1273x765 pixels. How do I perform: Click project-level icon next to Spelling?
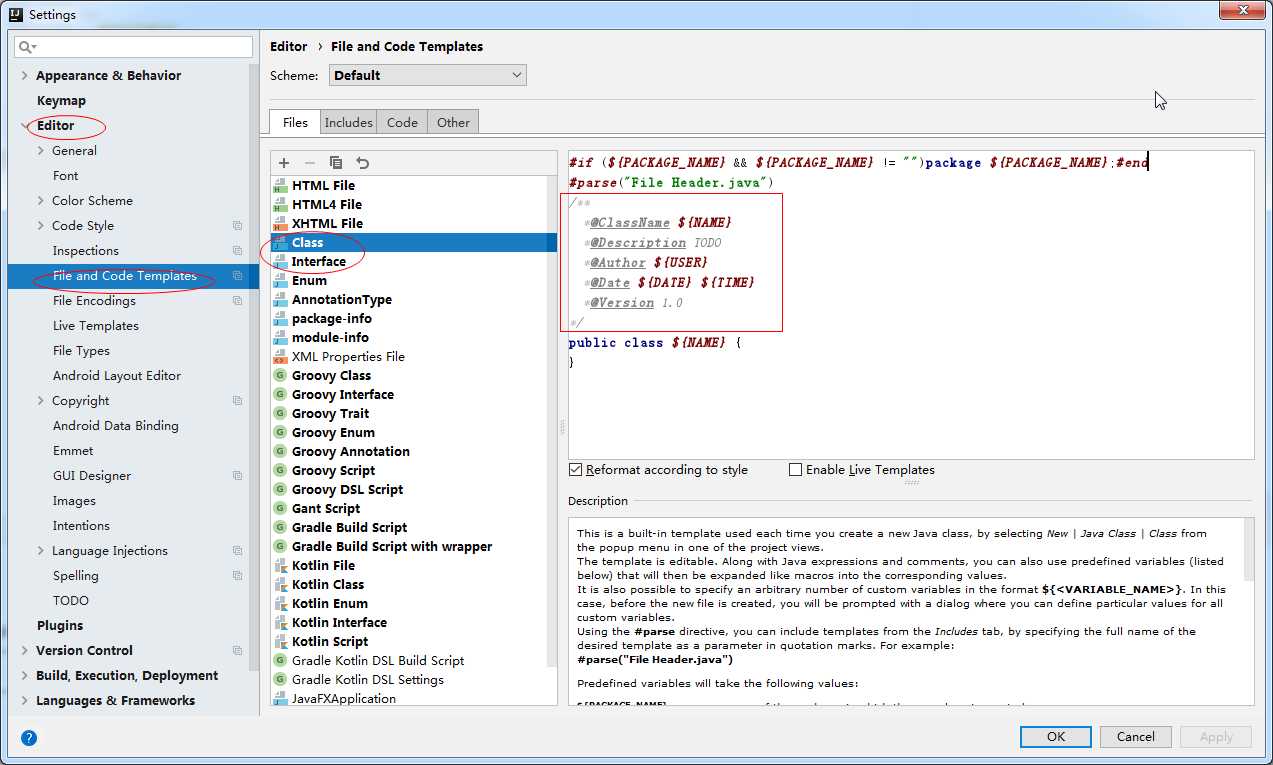pyautogui.click(x=238, y=576)
